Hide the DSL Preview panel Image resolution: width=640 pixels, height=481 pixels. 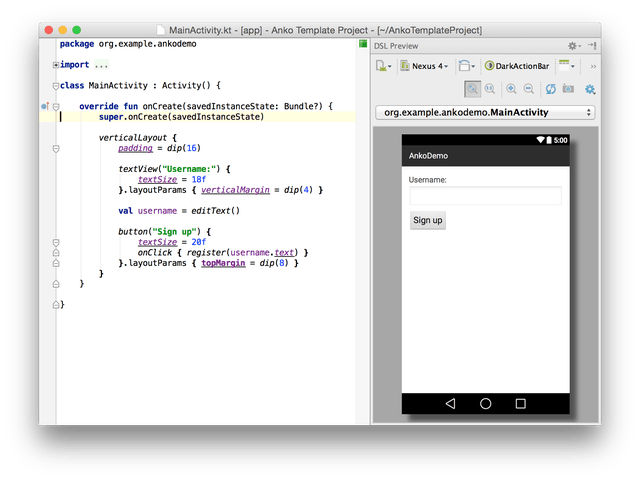(592, 46)
